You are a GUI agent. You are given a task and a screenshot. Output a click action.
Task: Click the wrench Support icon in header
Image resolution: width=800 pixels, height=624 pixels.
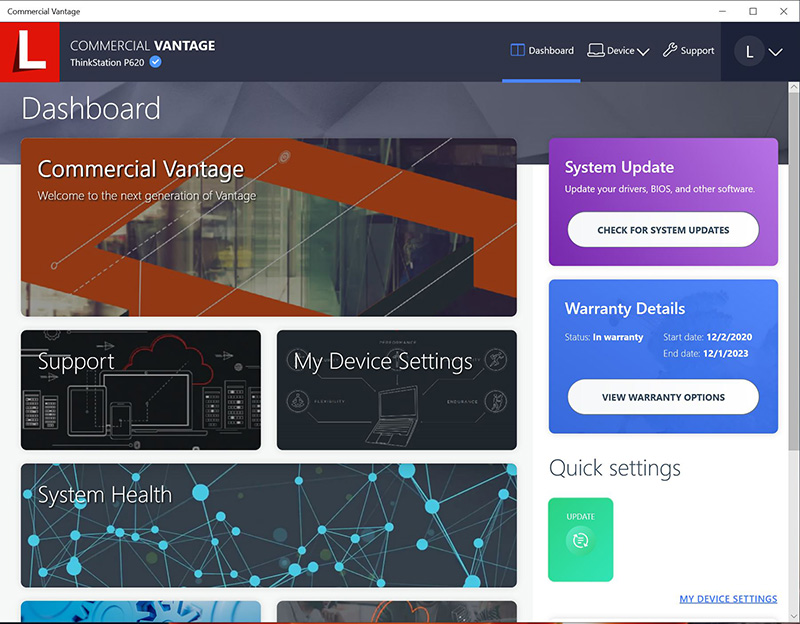(x=670, y=50)
